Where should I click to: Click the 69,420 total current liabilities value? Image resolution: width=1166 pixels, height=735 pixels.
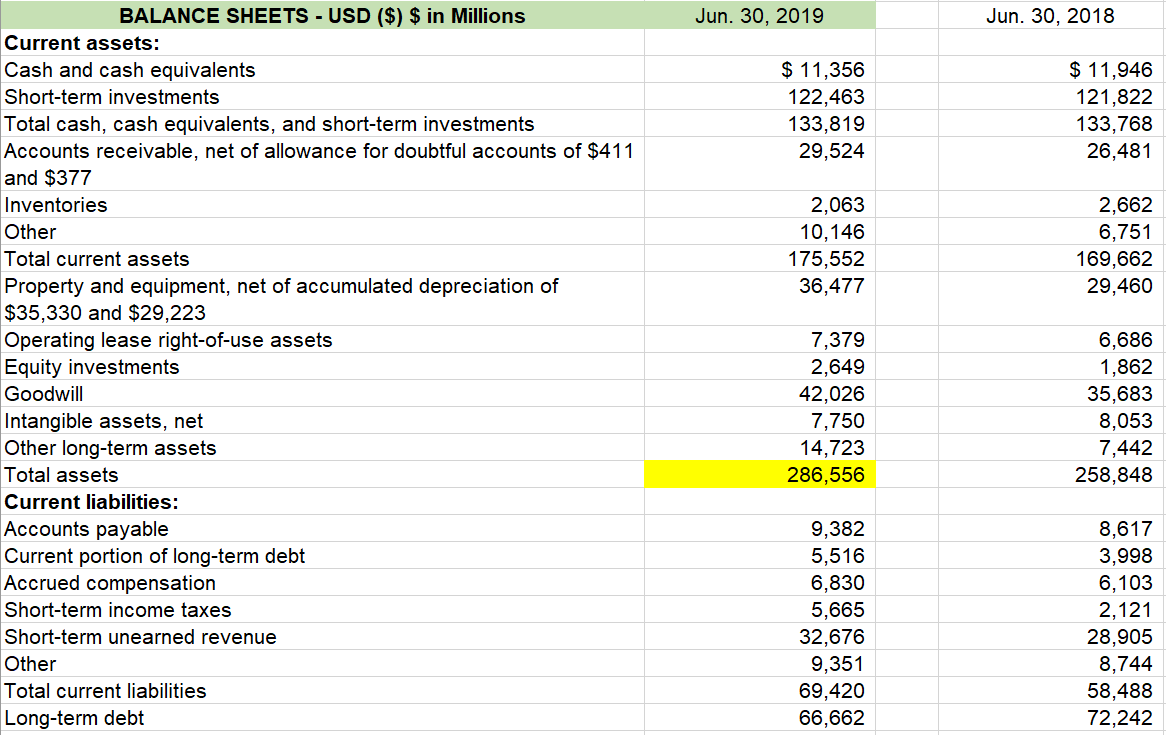click(x=832, y=690)
